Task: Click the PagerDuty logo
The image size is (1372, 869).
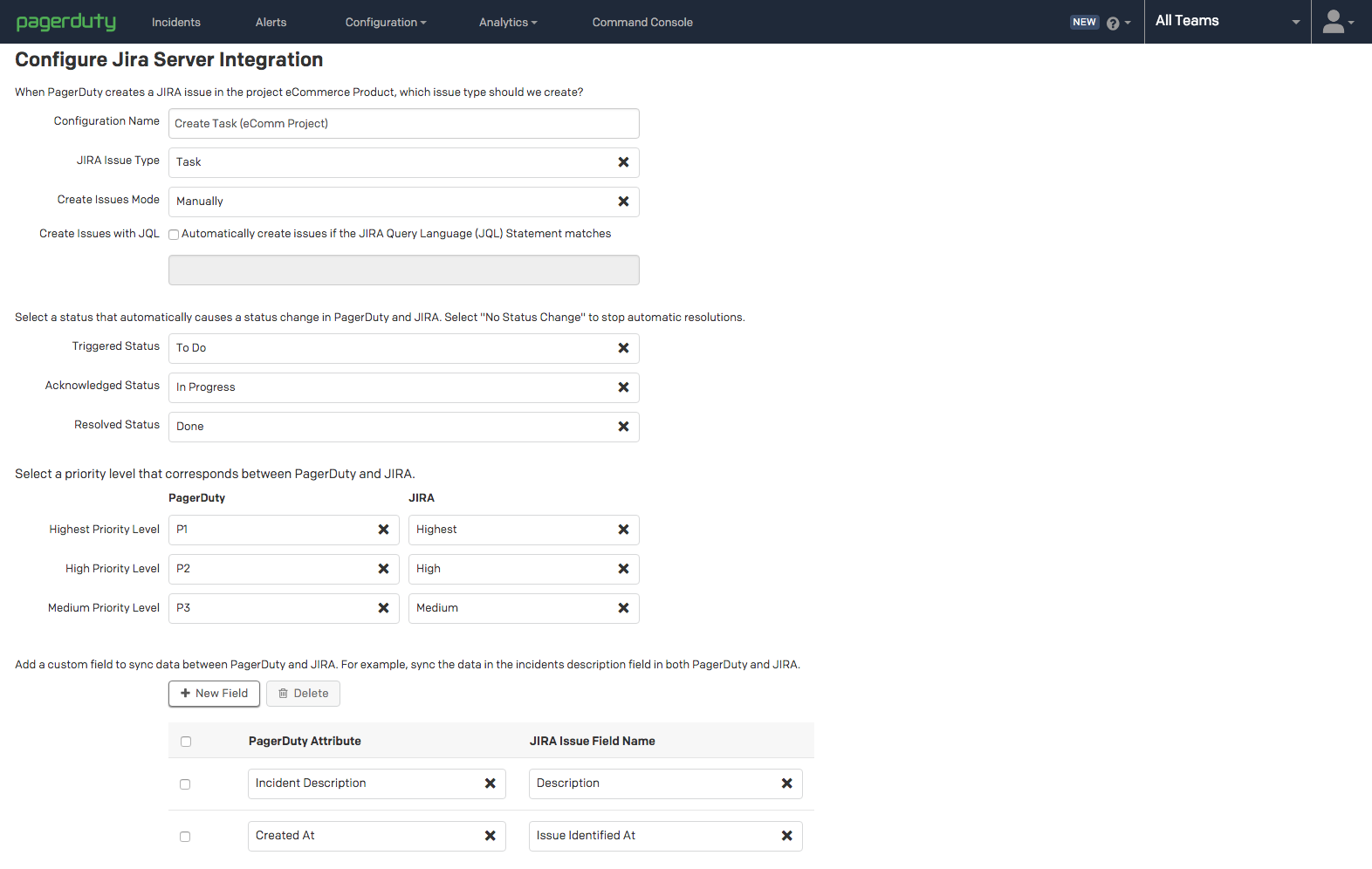Action: point(66,22)
